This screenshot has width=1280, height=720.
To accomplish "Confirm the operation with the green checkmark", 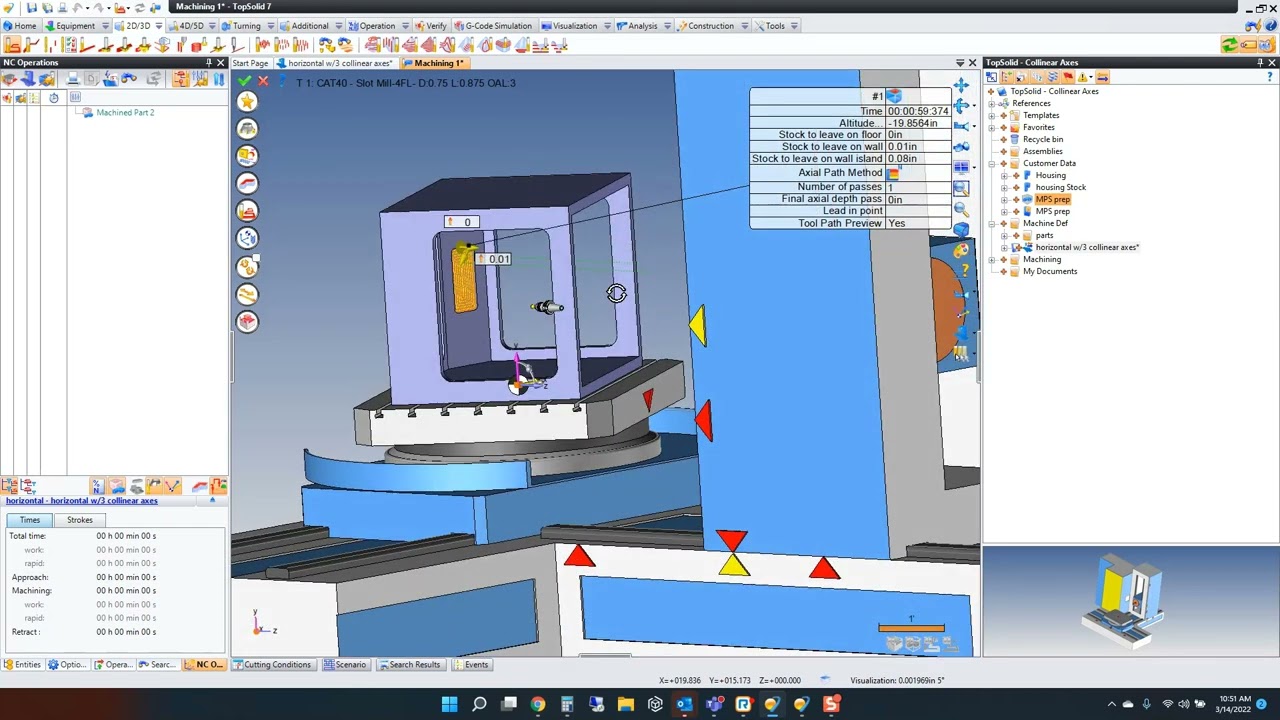I will point(245,82).
